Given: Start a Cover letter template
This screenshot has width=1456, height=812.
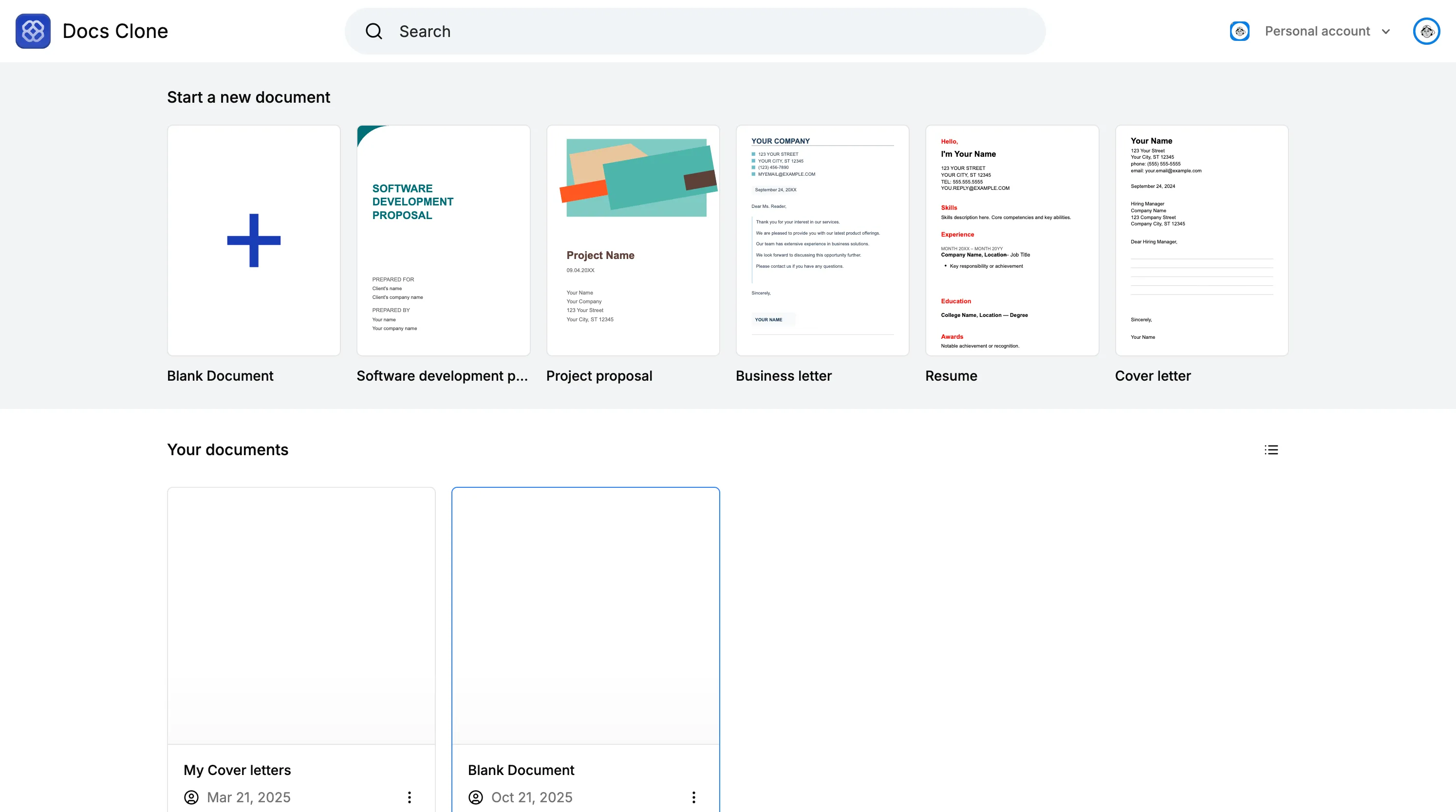Looking at the screenshot, I should tap(1201, 240).
